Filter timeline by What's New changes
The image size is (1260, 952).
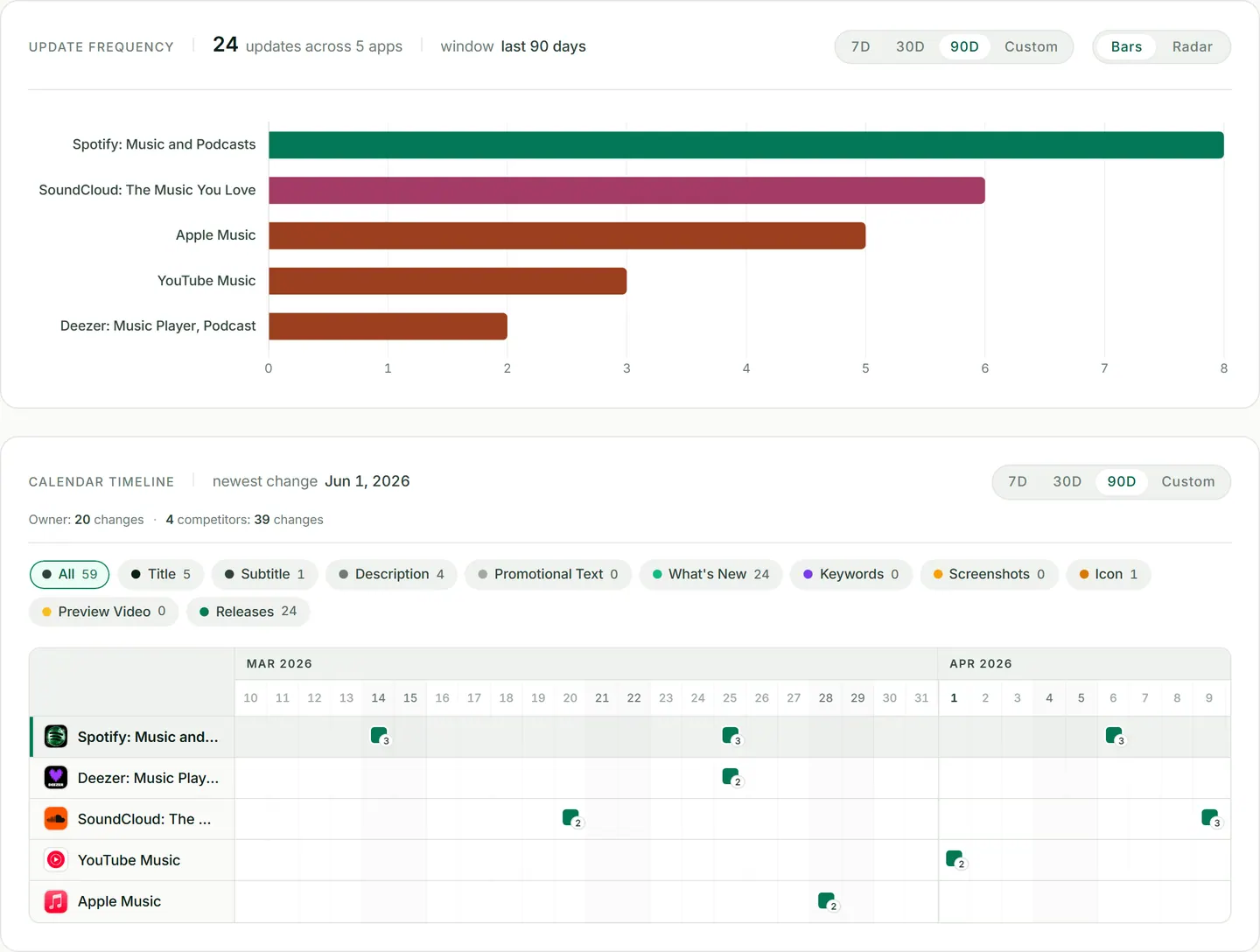click(710, 575)
